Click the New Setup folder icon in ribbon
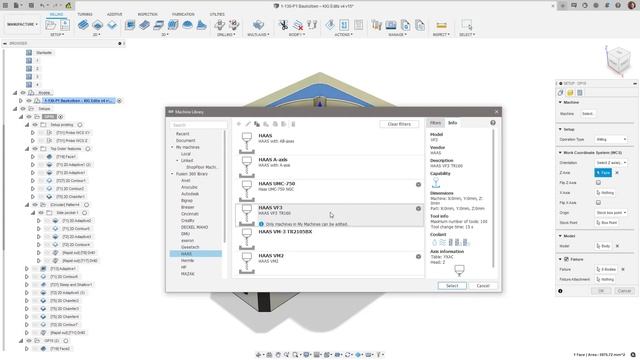The width and height of the screenshot is (640, 360). click(51, 25)
